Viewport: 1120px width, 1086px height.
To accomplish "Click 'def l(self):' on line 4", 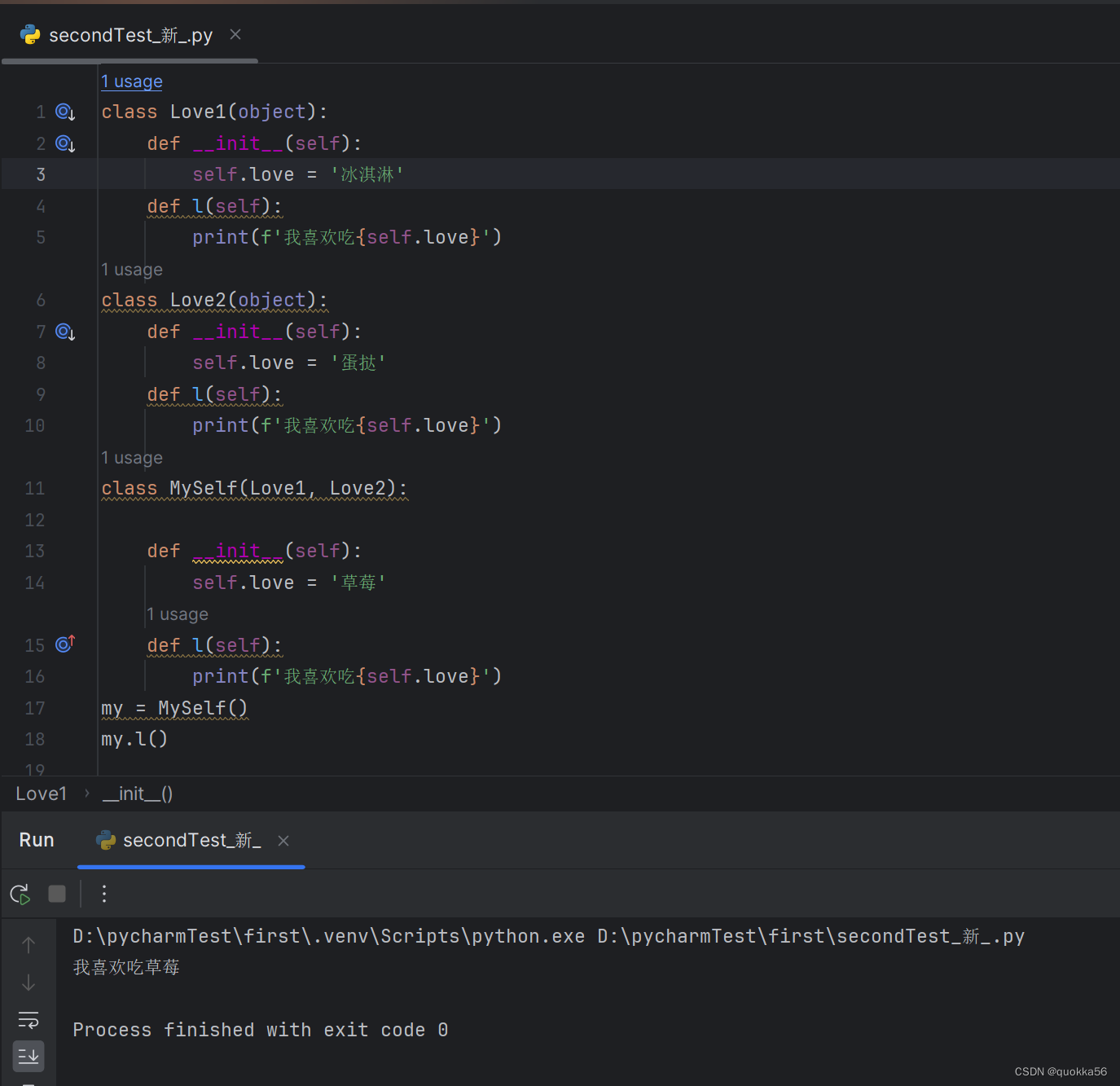I will pos(214,206).
